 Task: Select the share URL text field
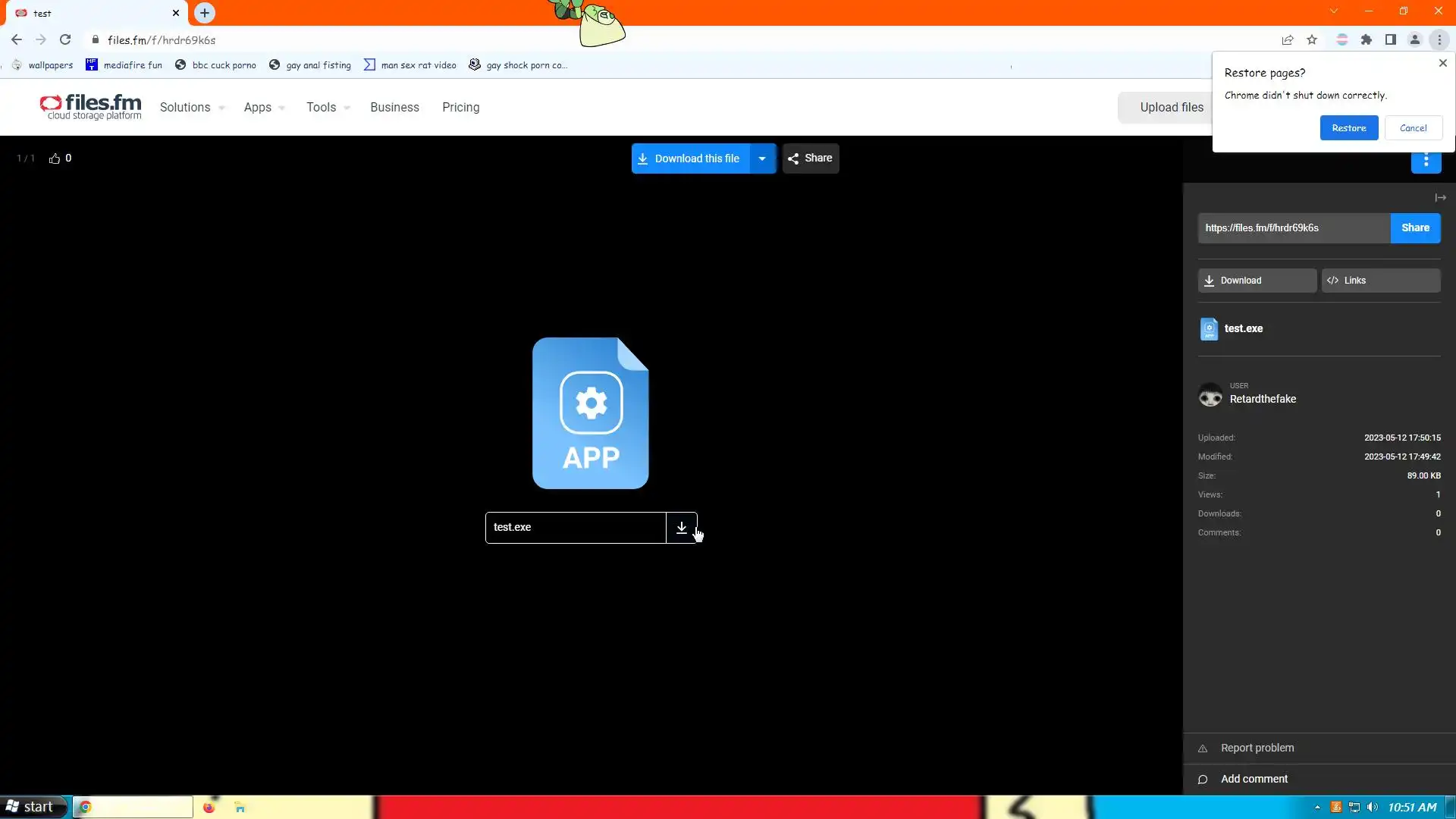tap(1293, 228)
